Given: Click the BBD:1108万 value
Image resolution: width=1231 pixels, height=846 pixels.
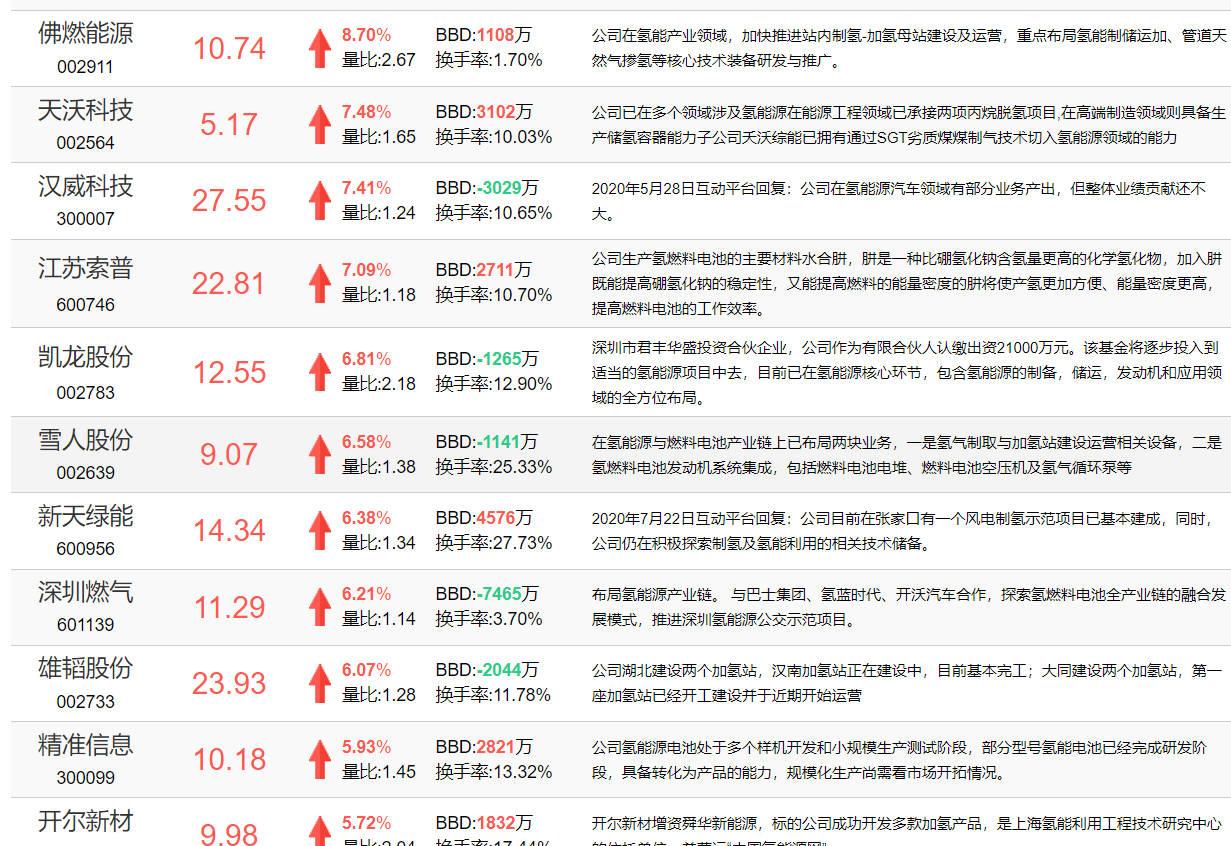Looking at the screenshot, I should pyautogui.click(x=484, y=35).
